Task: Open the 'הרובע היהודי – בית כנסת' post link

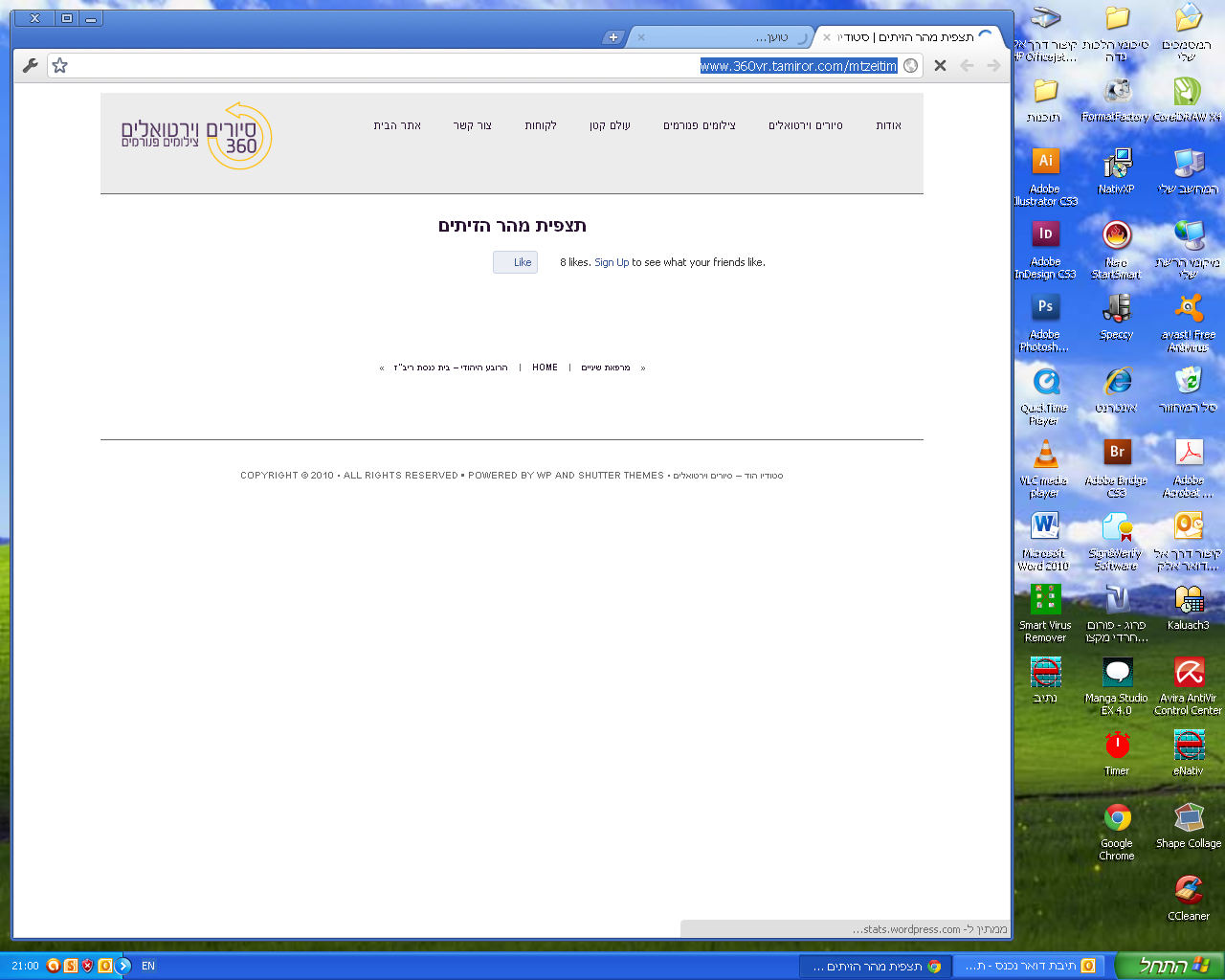Action: (x=450, y=367)
